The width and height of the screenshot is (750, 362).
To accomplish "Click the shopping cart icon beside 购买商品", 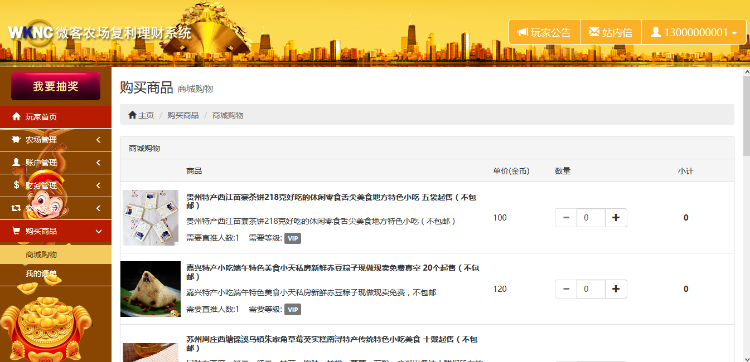I will 16,231.
